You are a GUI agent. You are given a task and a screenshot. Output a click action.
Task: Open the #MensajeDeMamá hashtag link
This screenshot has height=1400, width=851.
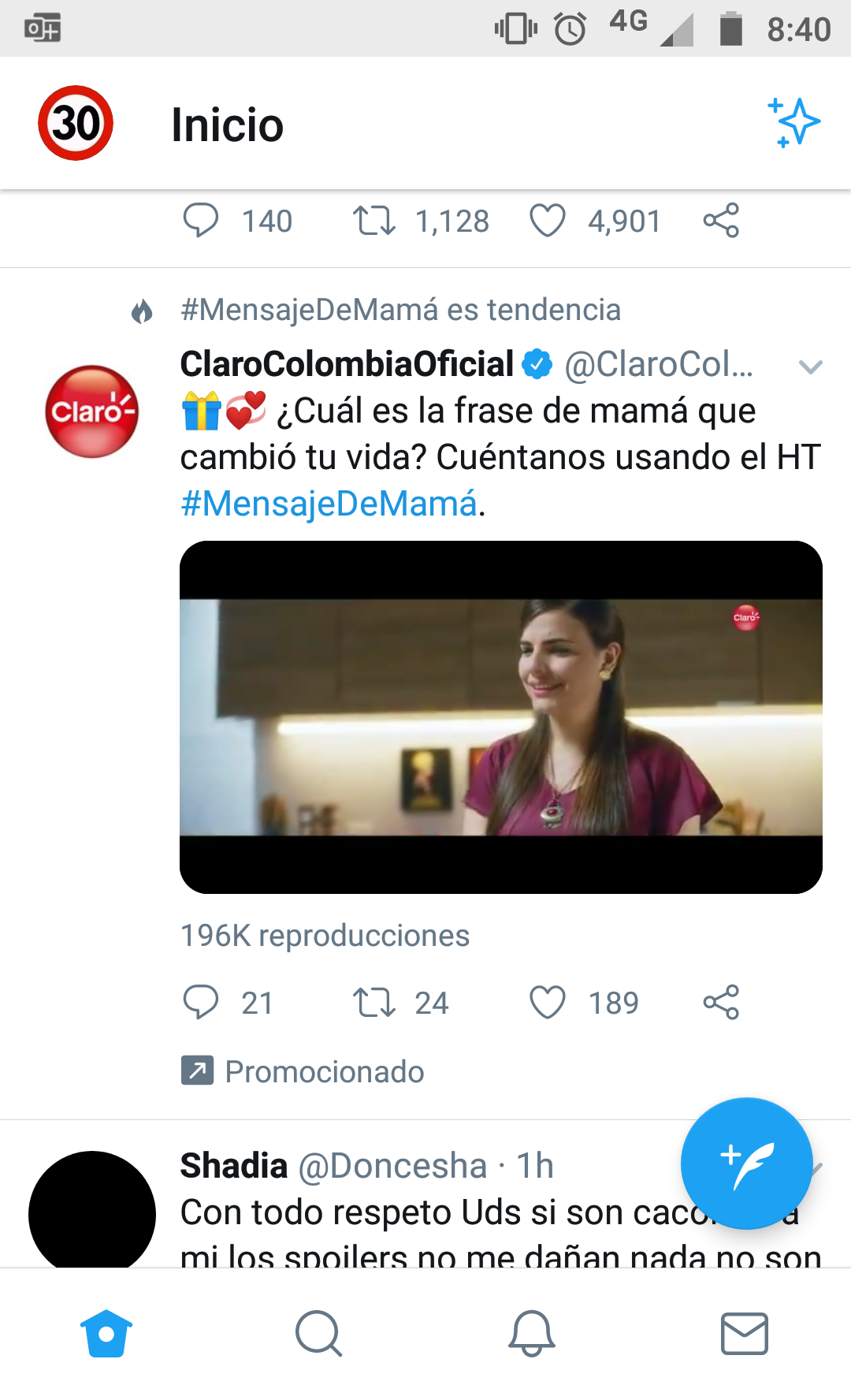click(x=329, y=504)
